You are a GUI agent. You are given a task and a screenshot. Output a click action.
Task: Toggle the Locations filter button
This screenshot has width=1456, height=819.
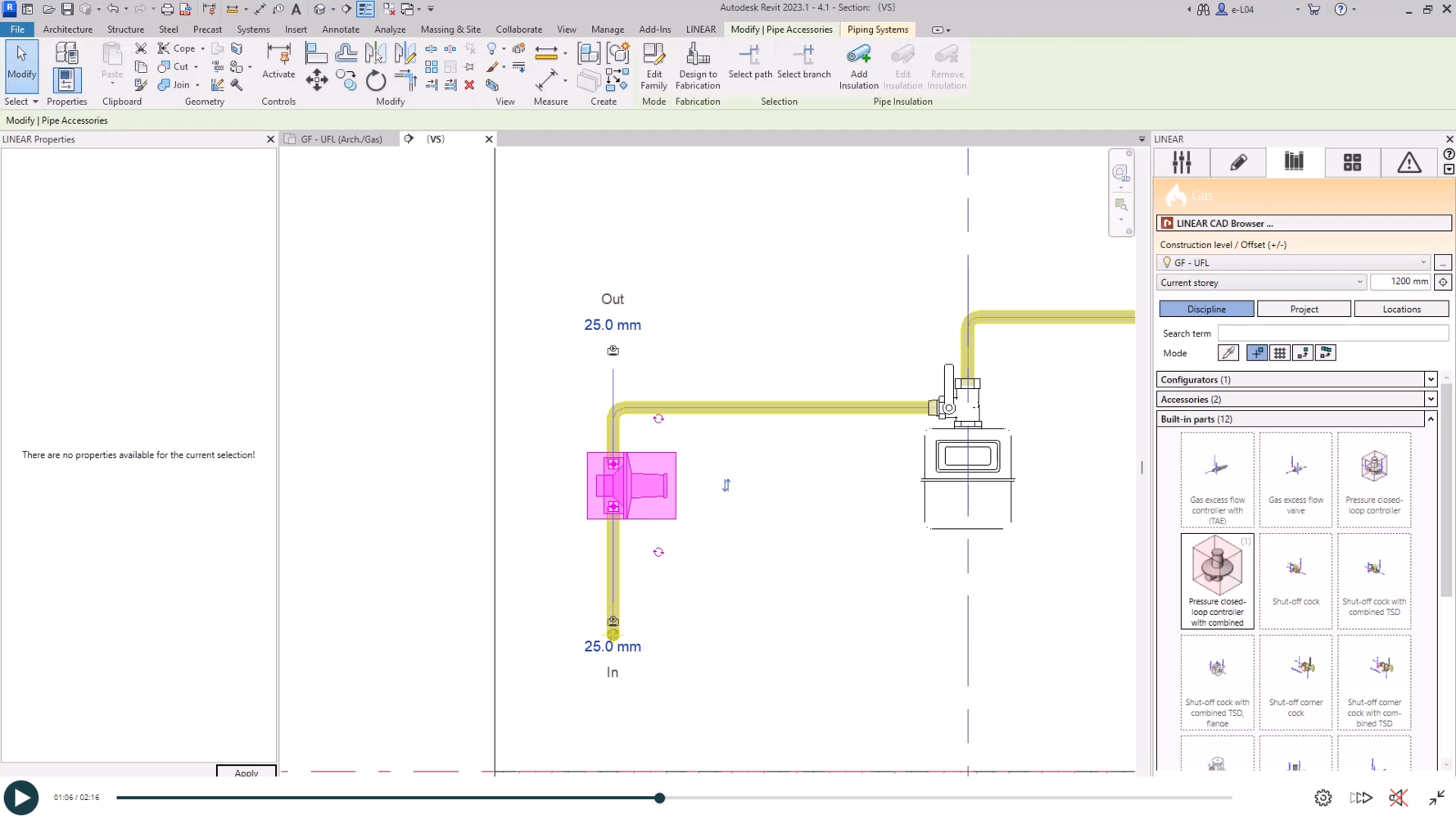point(1401,309)
